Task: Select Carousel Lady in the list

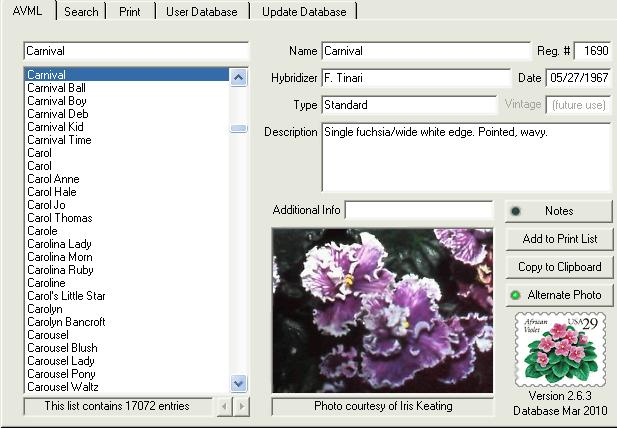Action: [127, 361]
